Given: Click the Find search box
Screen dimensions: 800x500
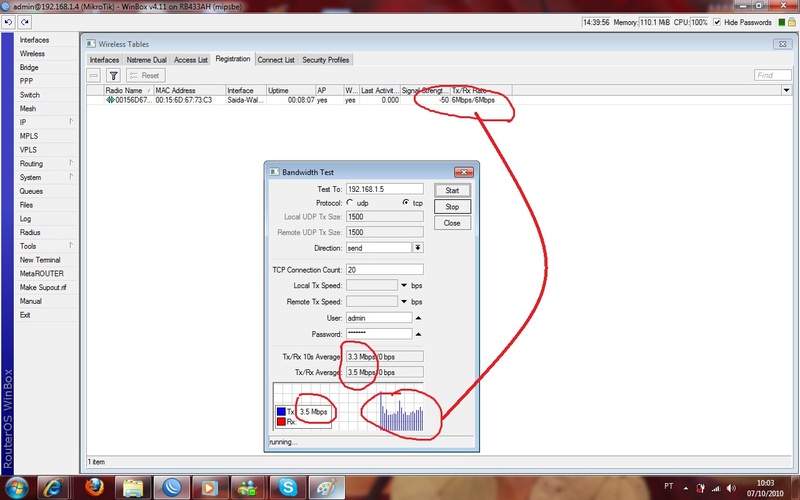Looking at the screenshot, I should 772,76.
